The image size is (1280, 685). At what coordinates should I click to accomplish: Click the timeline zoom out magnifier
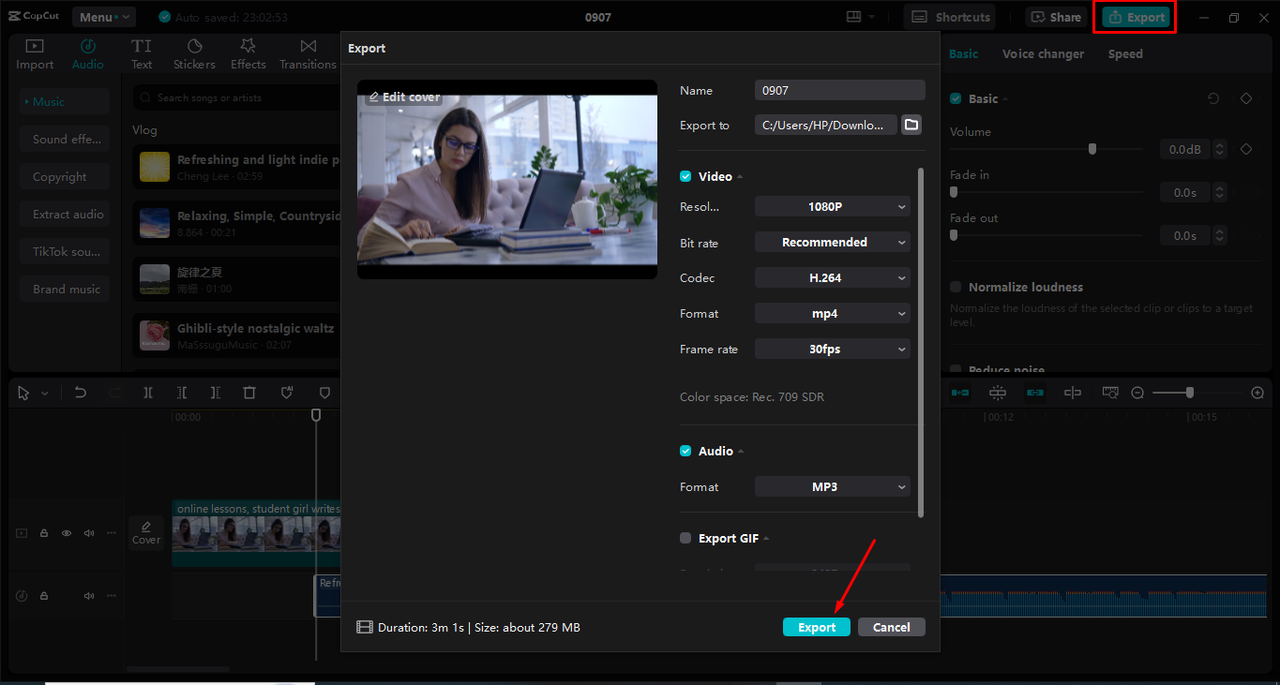pyautogui.click(x=1138, y=393)
